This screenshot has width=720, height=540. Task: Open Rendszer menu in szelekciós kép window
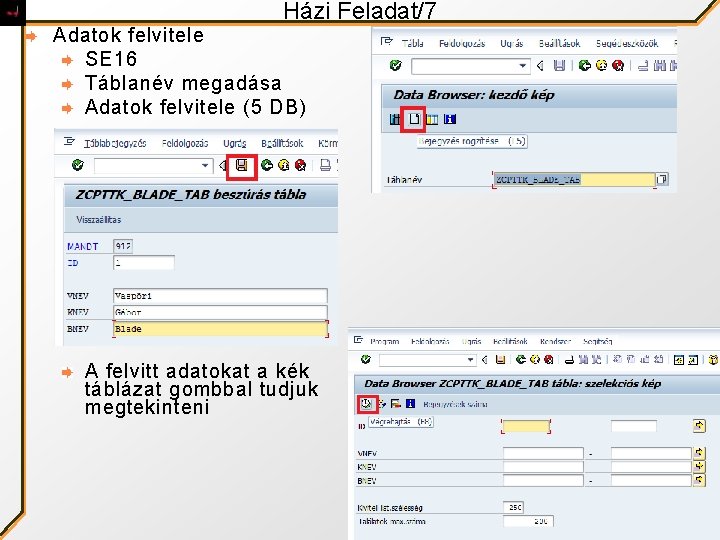coord(555,342)
